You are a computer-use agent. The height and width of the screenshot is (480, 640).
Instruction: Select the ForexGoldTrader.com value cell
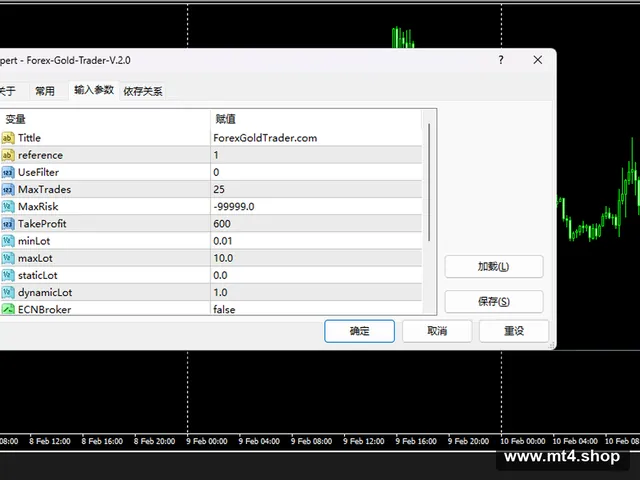click(316, 138)
